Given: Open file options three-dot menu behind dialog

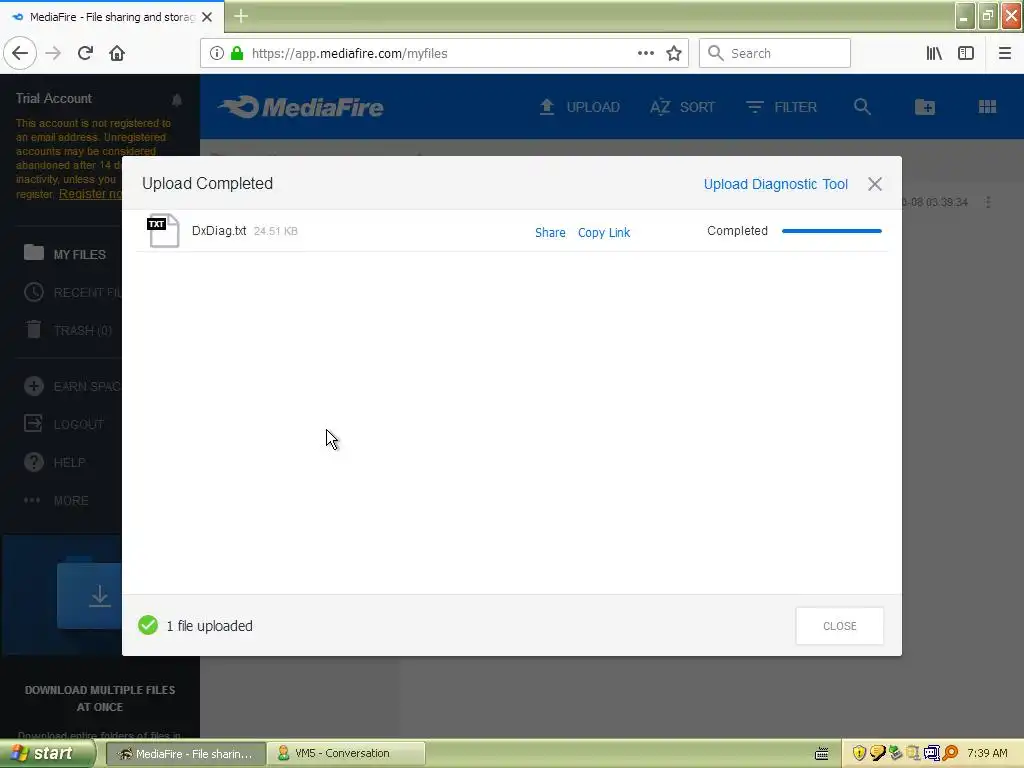Looking at the screenshot, I should 987,202.
